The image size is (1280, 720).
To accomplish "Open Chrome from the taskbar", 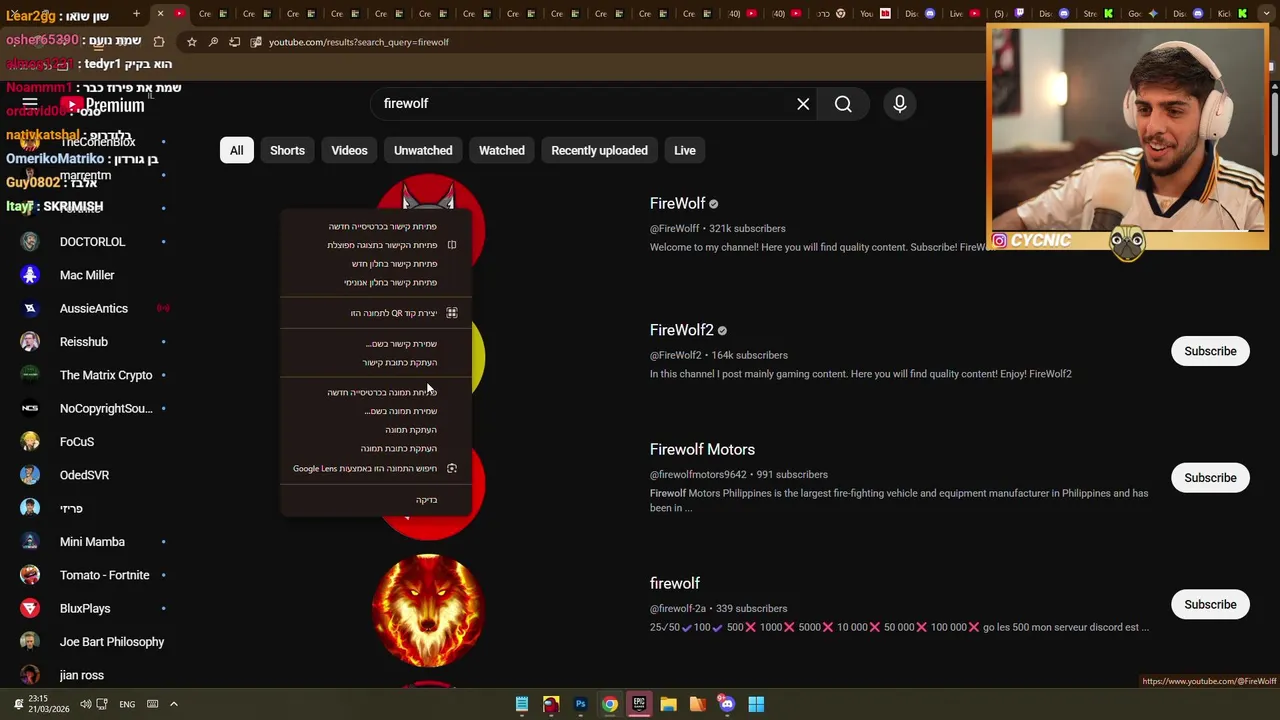I will click(x=609, y=704).
